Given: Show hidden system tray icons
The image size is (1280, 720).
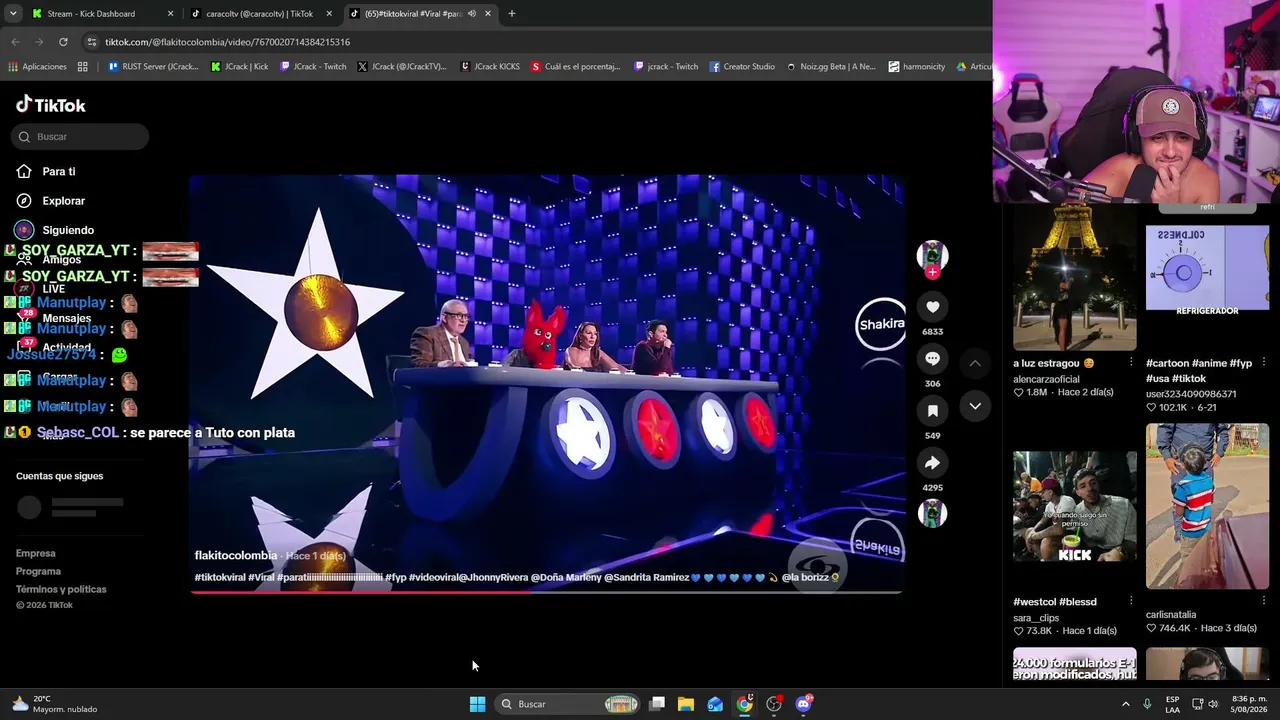Looking at the screenshot, I should coord(1125,704).
